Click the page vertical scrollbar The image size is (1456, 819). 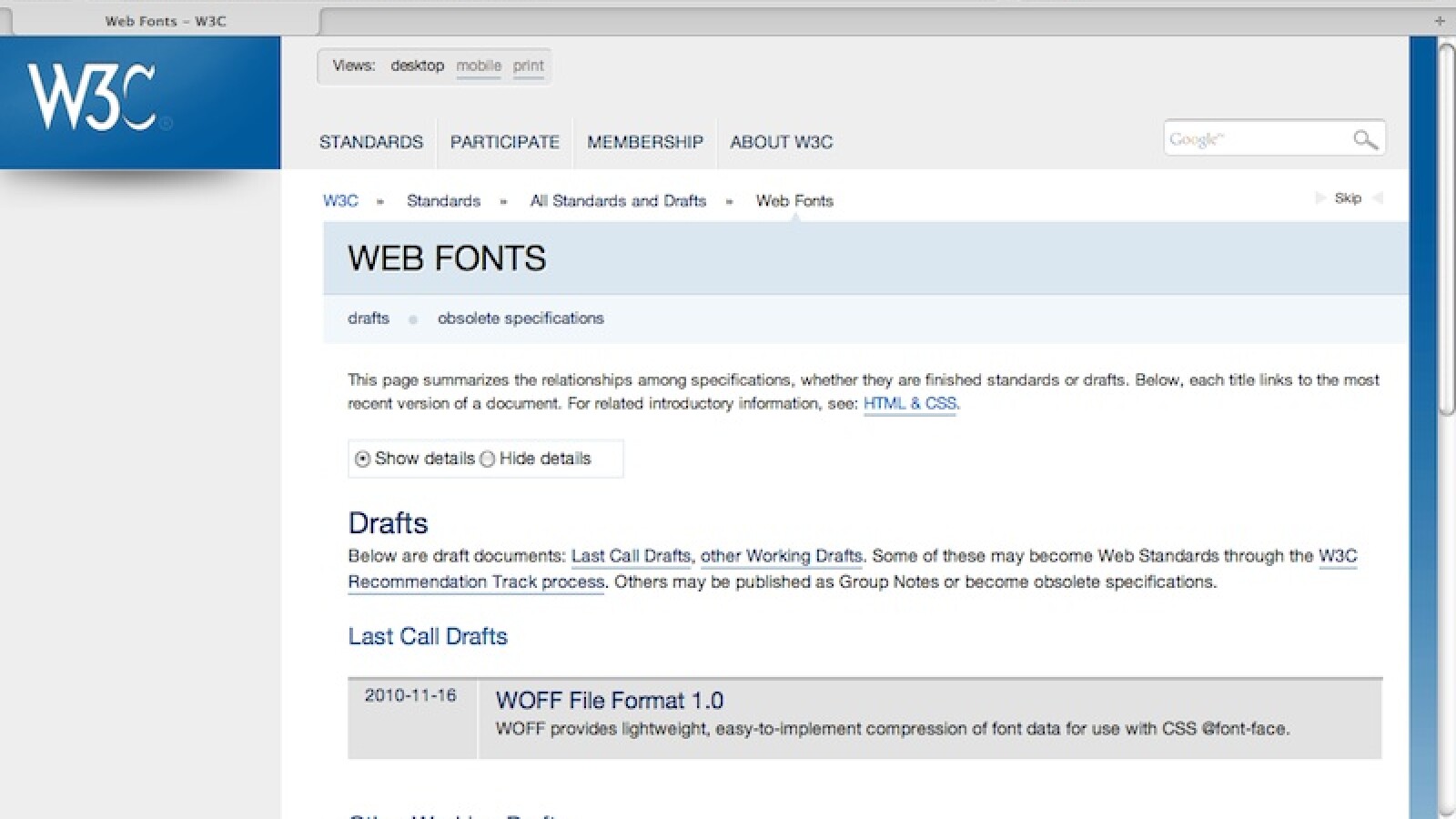pyautogui.click(x=1446, y=227)
